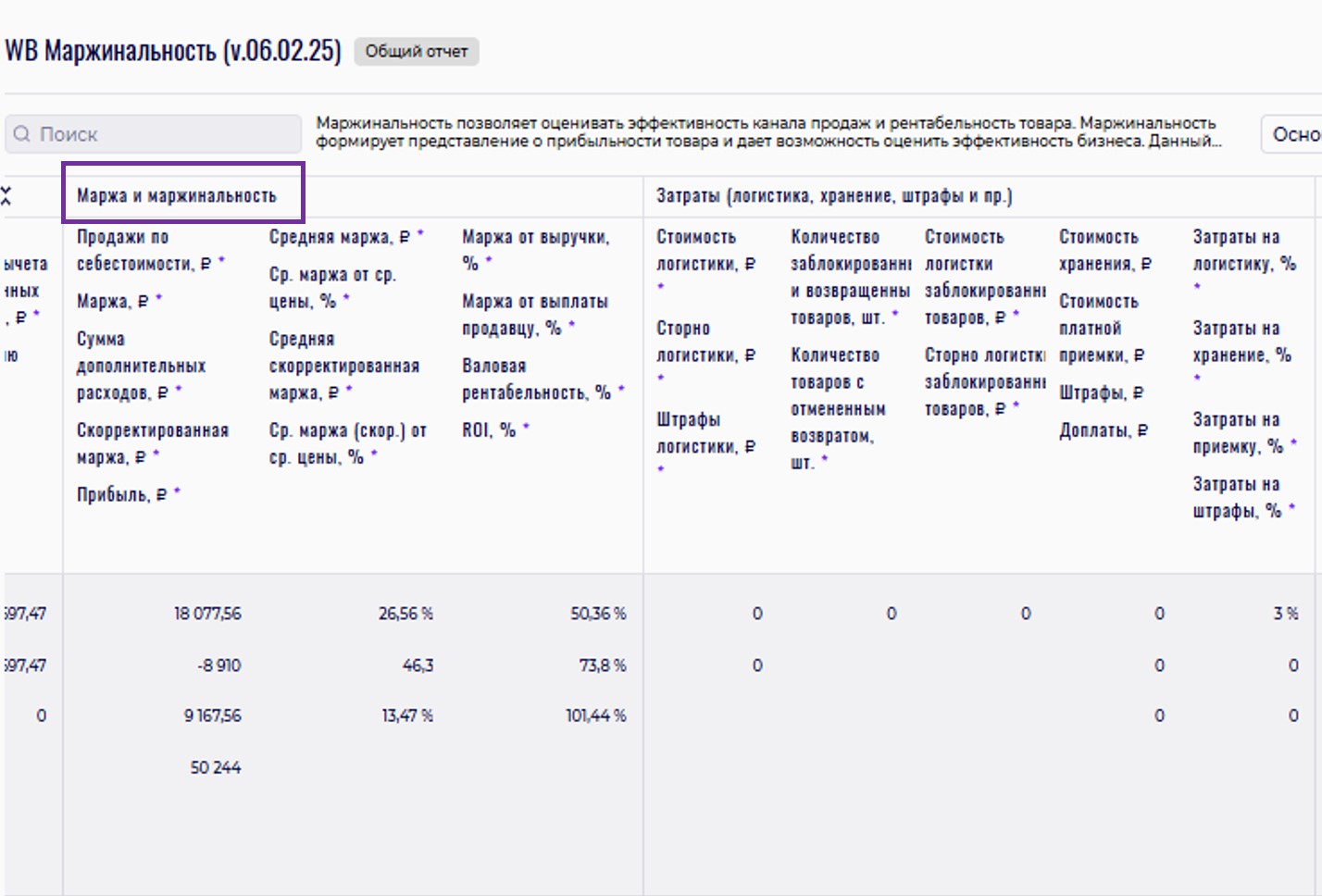1322x896 pixels.
Task: Select the Маржа и маржинальность group header
Action: point(177,195)
